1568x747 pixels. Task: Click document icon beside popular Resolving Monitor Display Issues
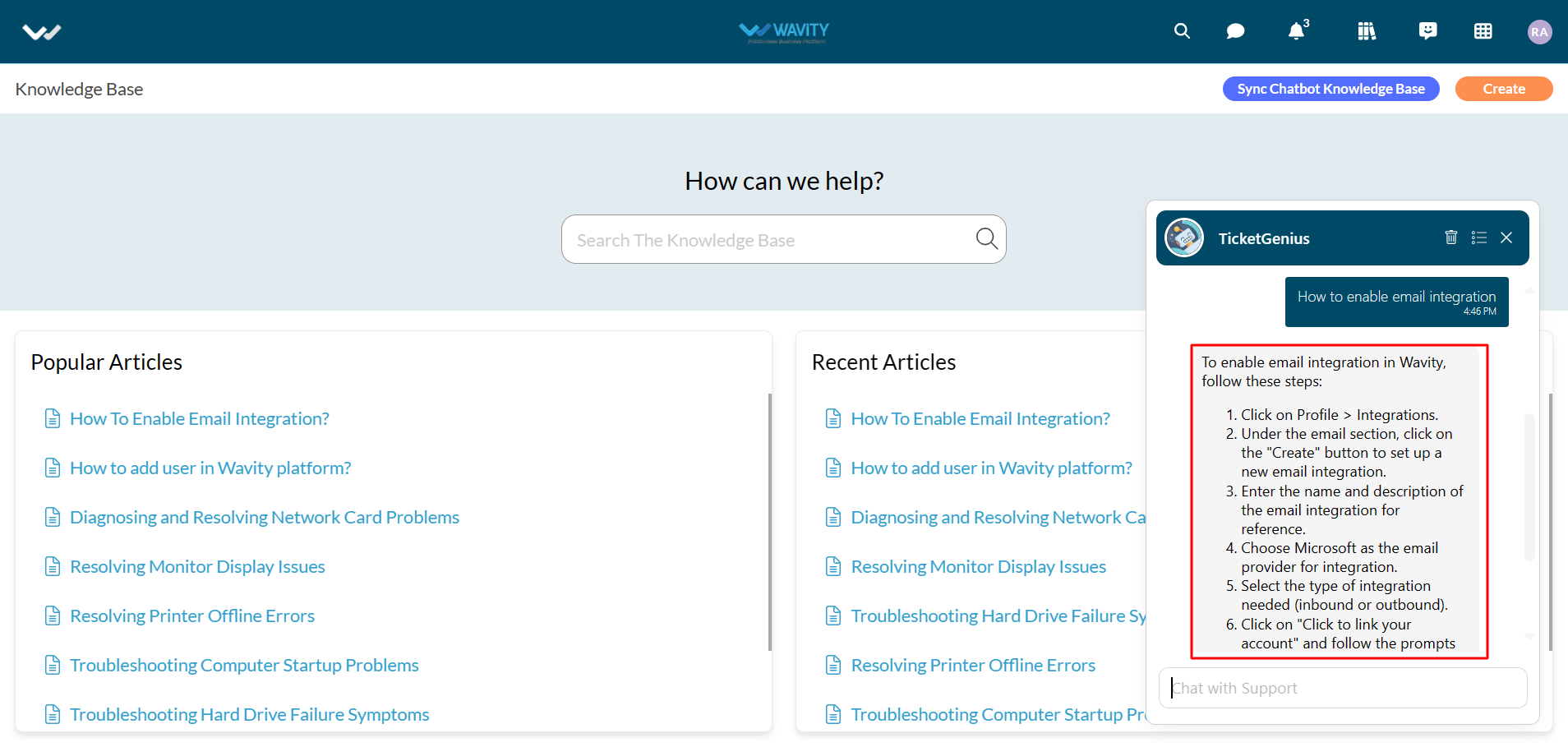(53, 566)
